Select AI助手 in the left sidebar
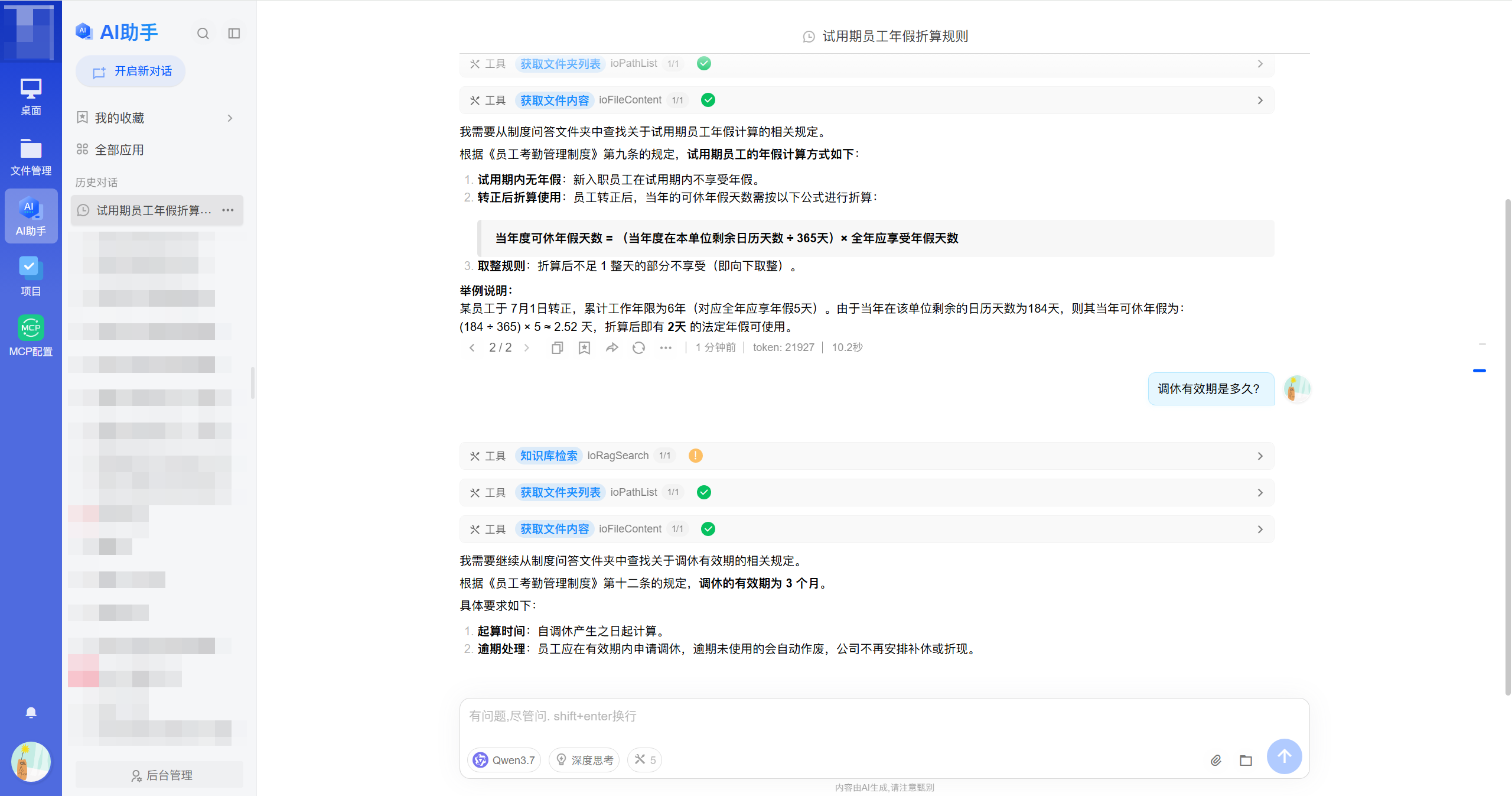Viewport: 1512px width, 796px height. tap(31, 216)
